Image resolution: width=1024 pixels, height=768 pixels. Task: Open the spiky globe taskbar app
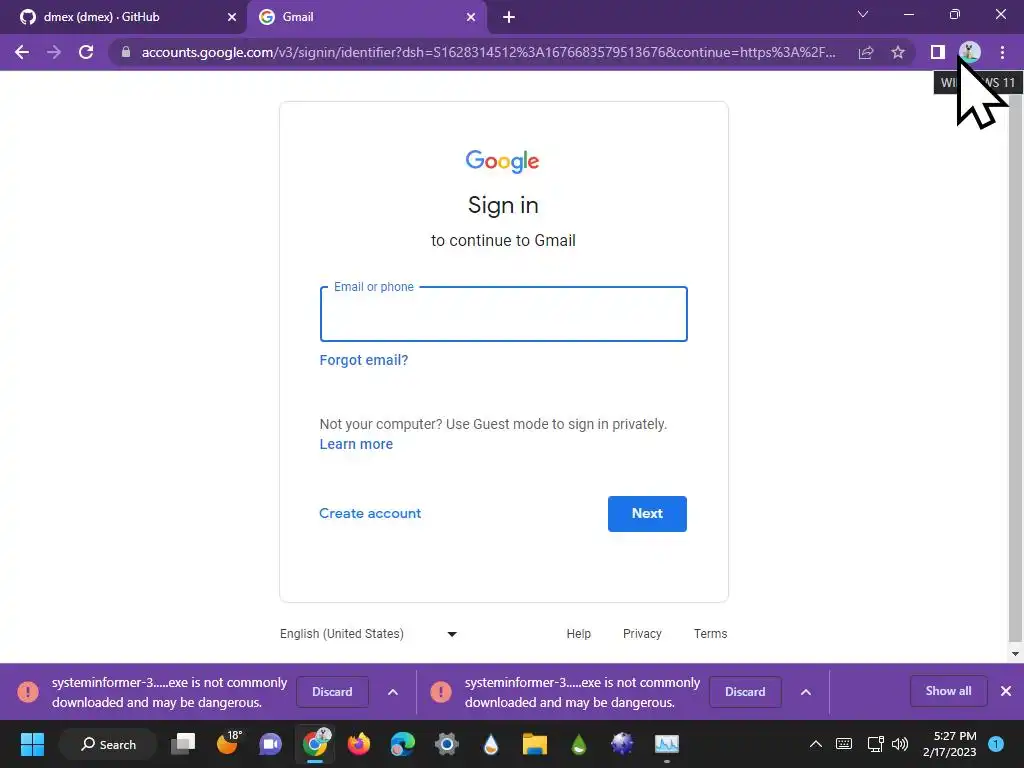pos(622,744)
